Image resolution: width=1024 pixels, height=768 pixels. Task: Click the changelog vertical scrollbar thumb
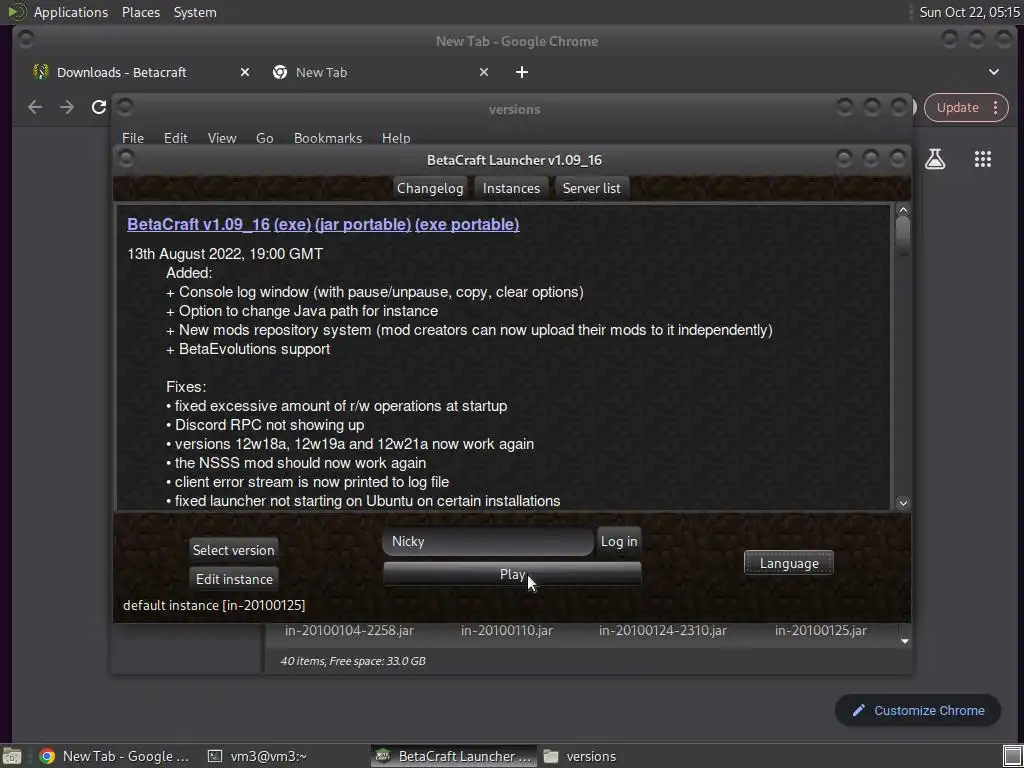(x=903, y=235)
